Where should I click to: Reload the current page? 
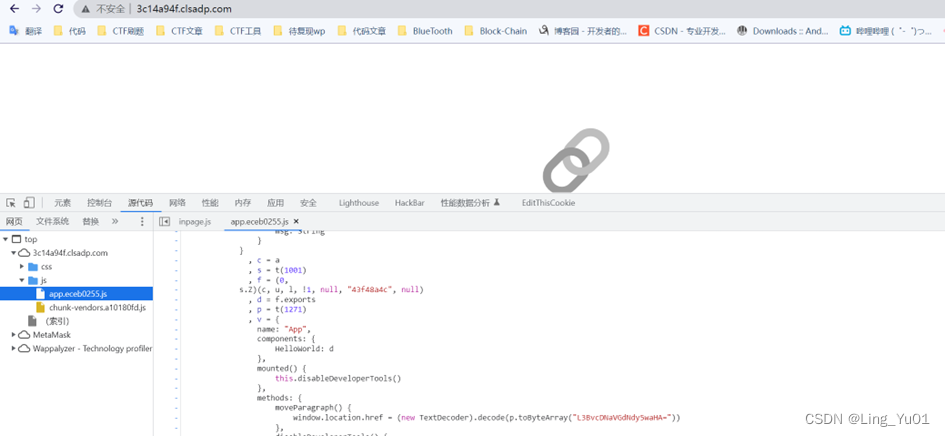coord(58,9)
